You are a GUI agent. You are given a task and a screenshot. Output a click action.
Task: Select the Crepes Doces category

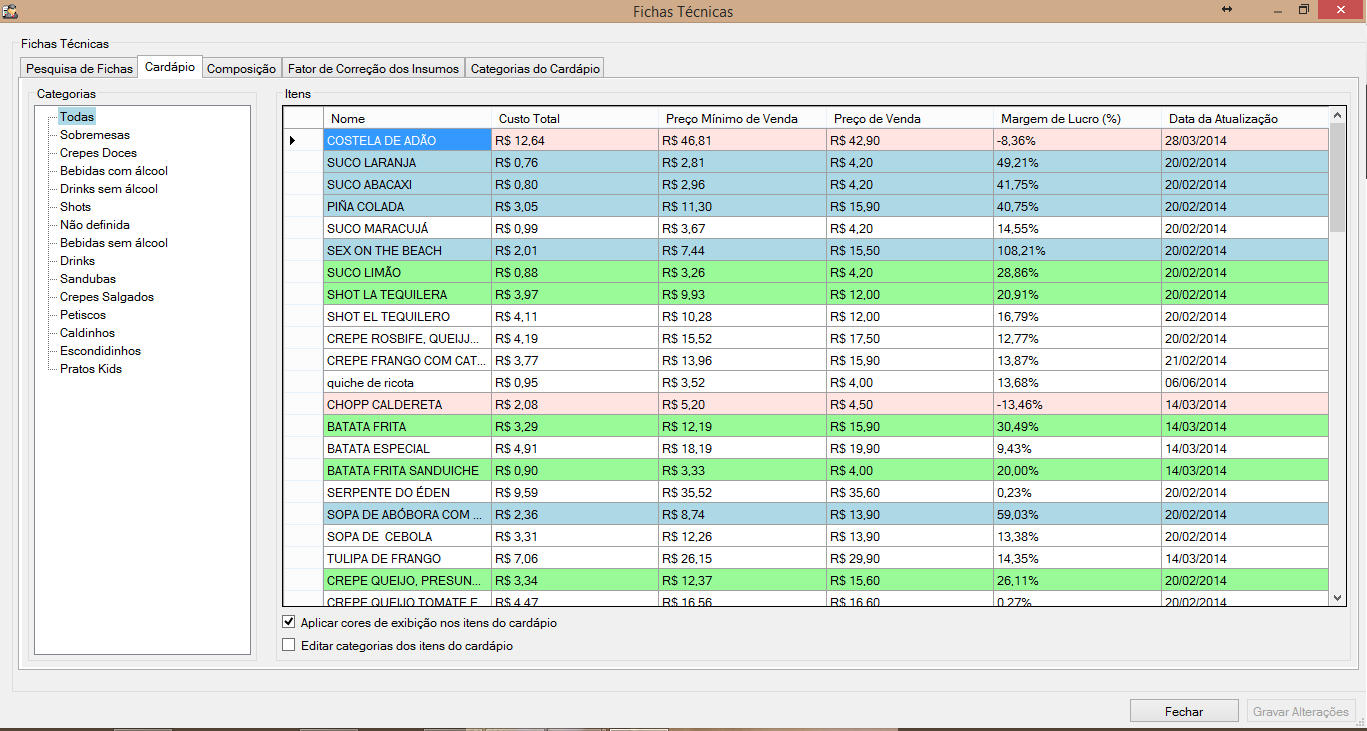(98, 153)
